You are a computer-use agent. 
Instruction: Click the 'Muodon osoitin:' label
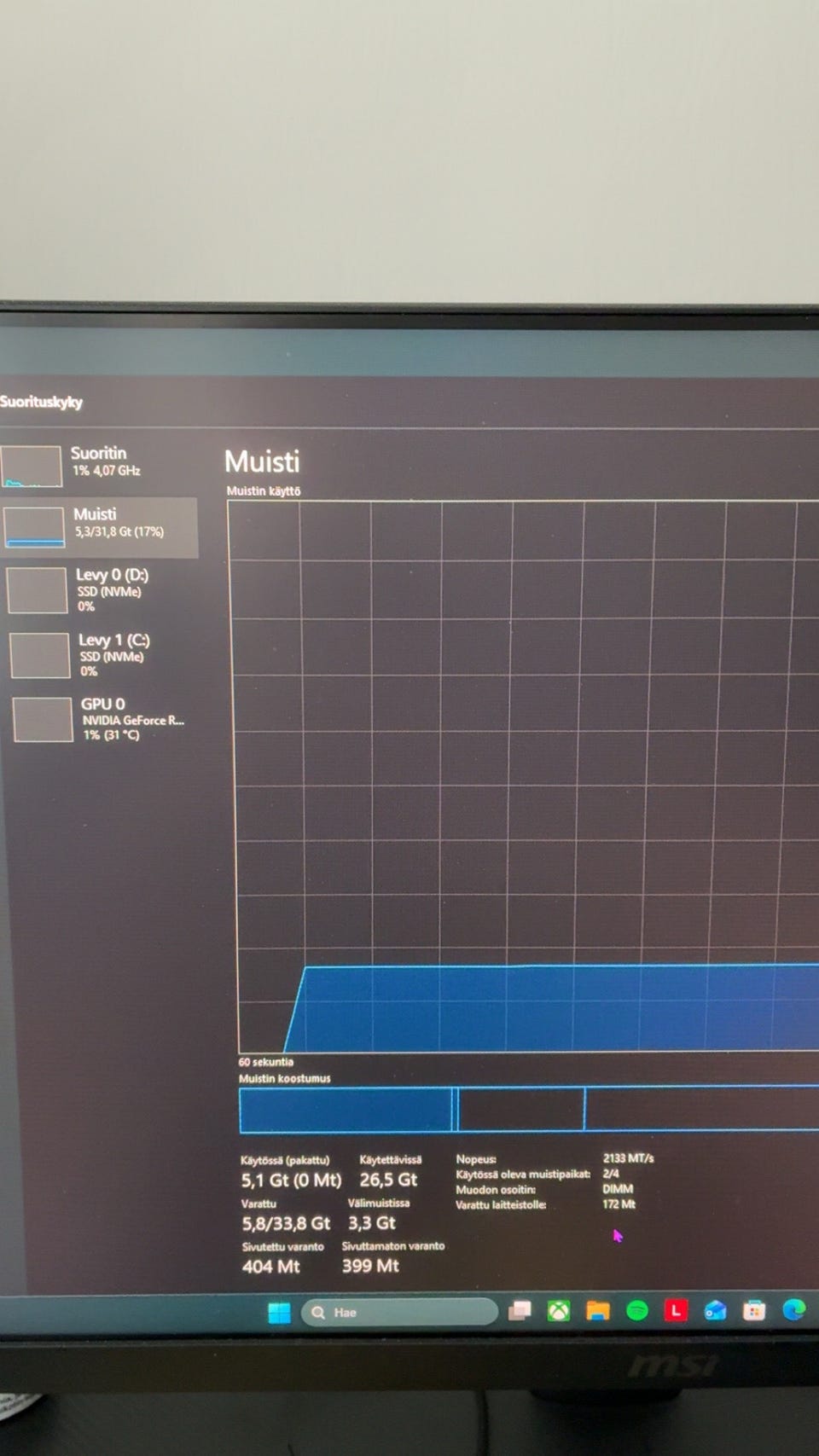point(496,1190)
